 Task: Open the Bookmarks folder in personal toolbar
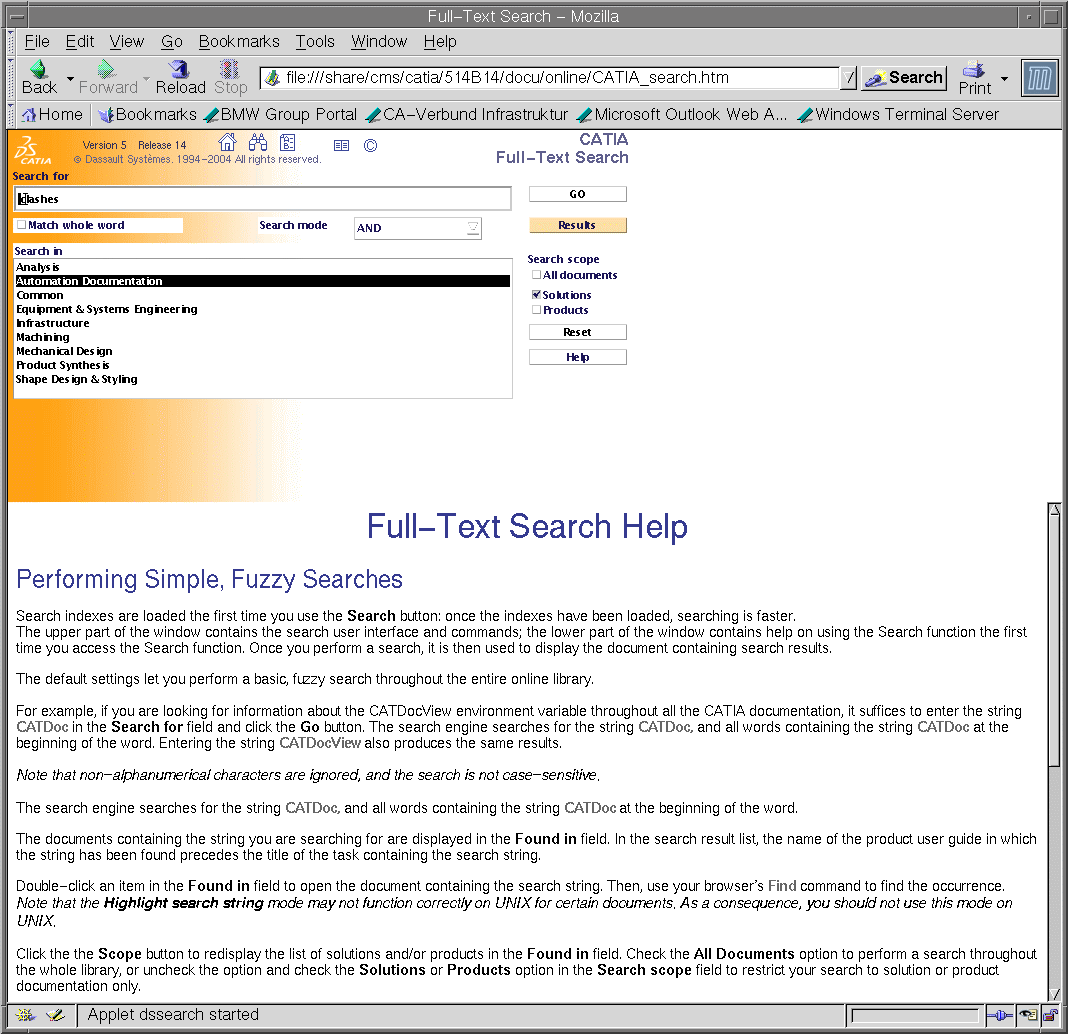coord(147,114)
